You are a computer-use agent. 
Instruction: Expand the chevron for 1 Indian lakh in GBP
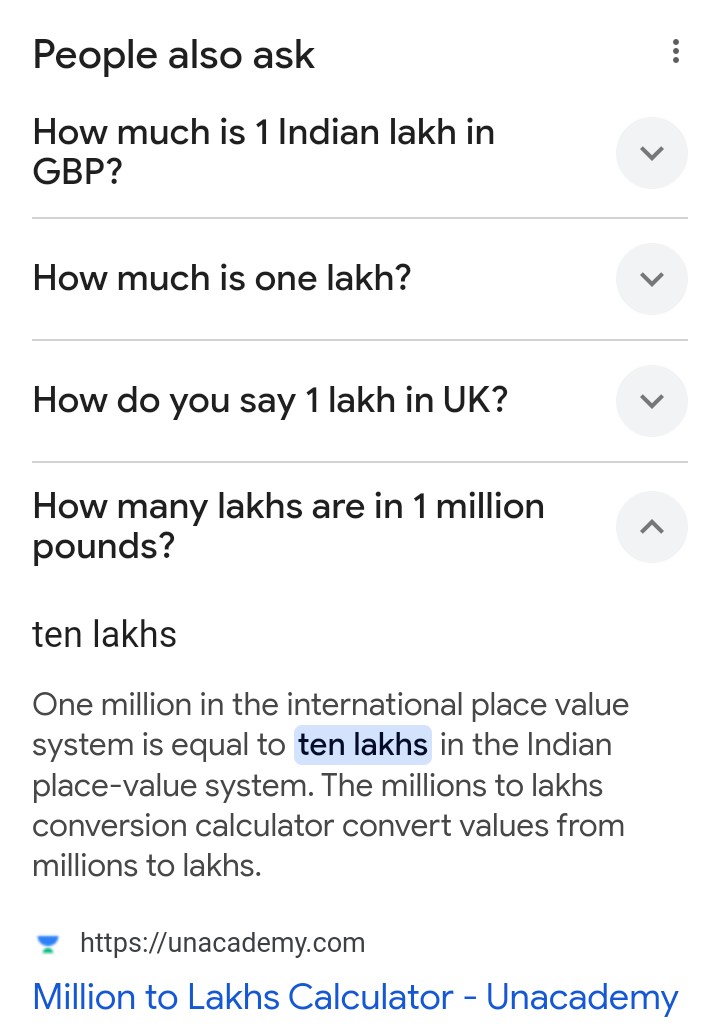[x=651, y=153]
